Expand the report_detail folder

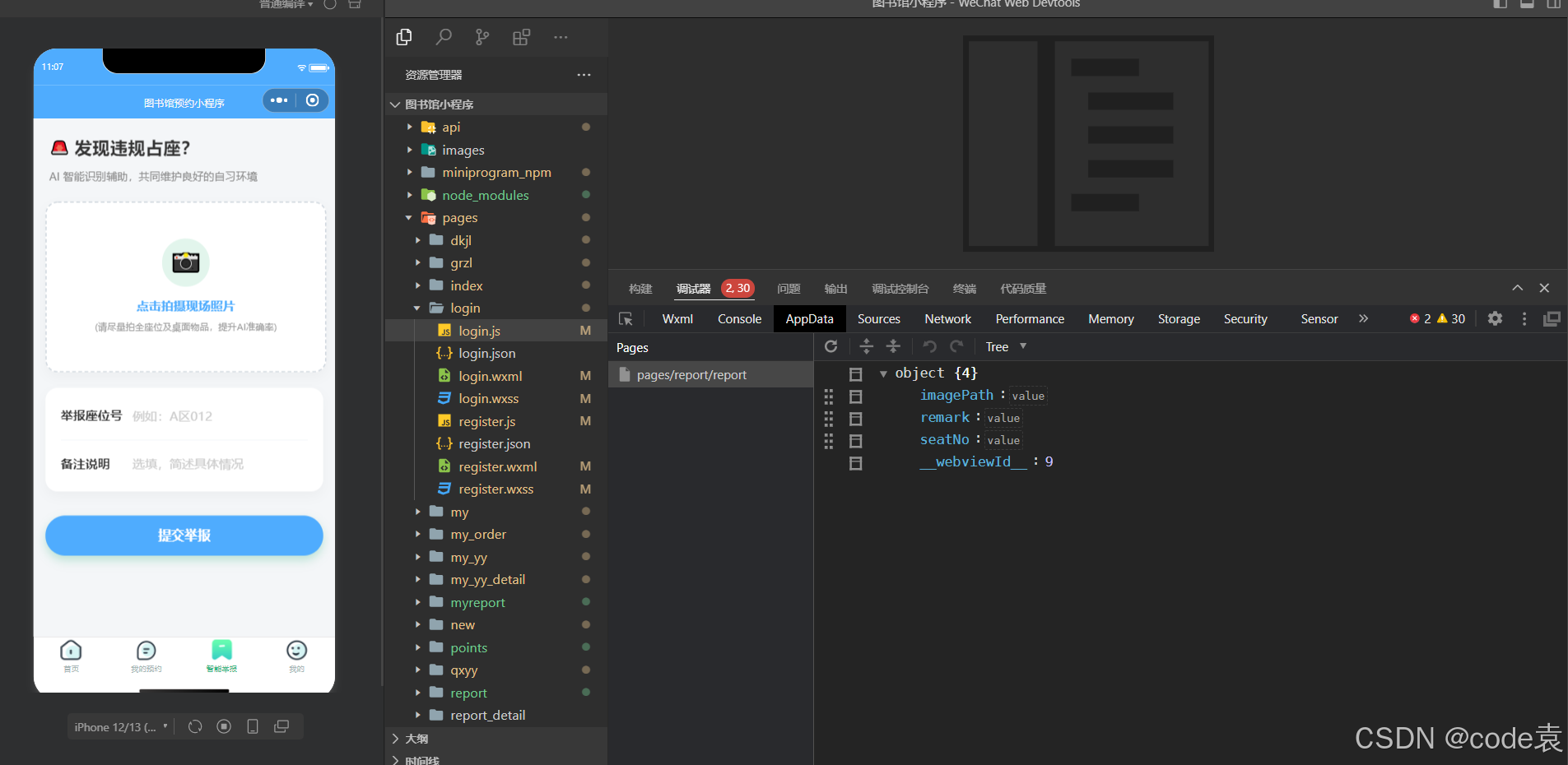(x=417, y=715)
